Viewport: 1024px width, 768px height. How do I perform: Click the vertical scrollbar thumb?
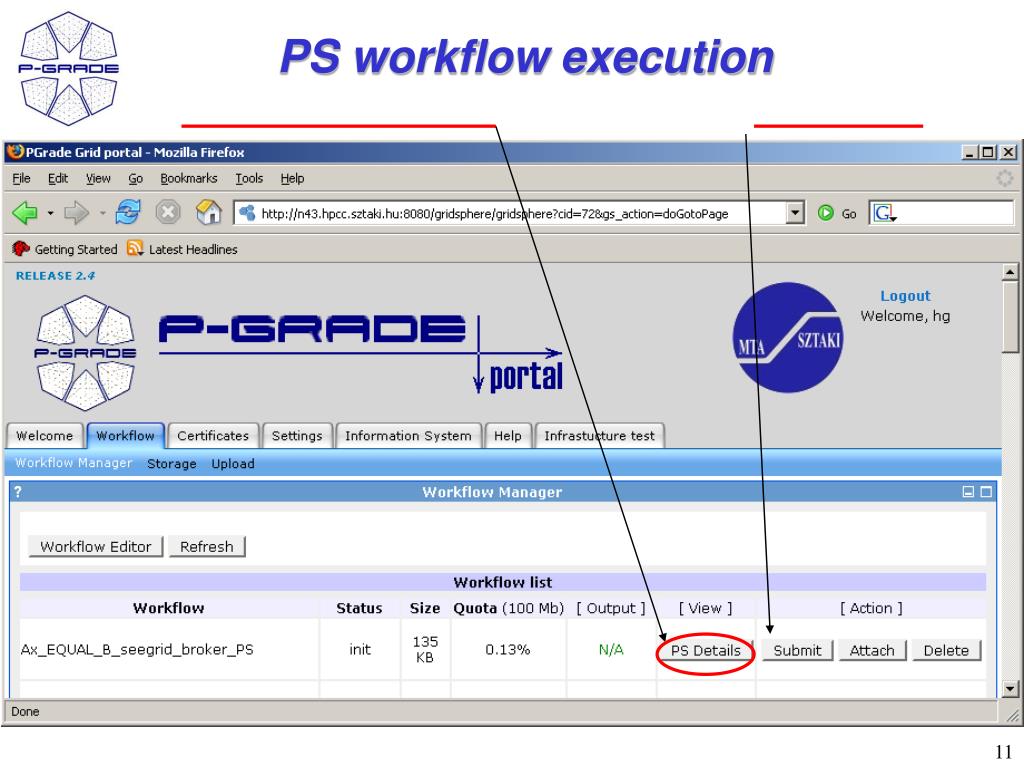pyautogui.click(x=1010, y=317)
